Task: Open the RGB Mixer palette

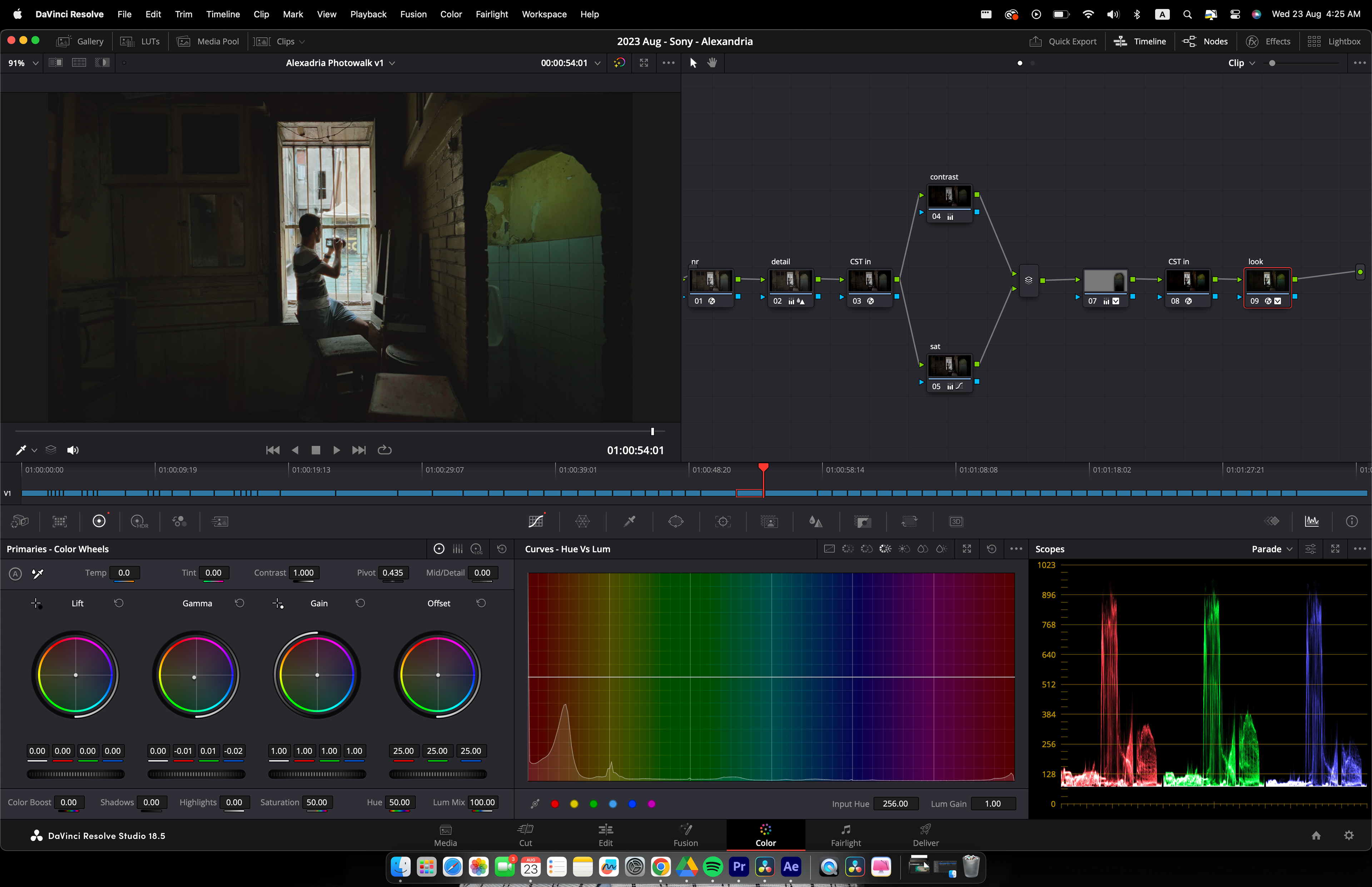Action: 179,521
